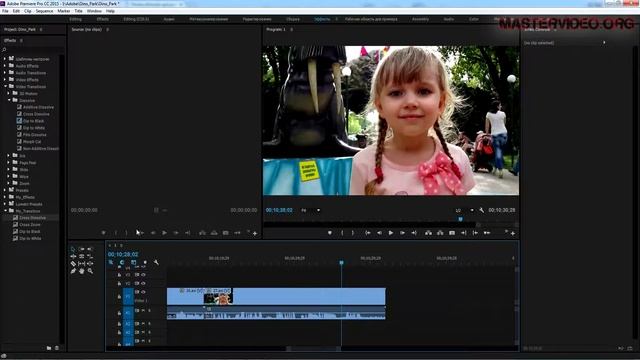Open Program monitor settings wrench
The width and height of the screenshot is (640, 360).
click(482, 210)
